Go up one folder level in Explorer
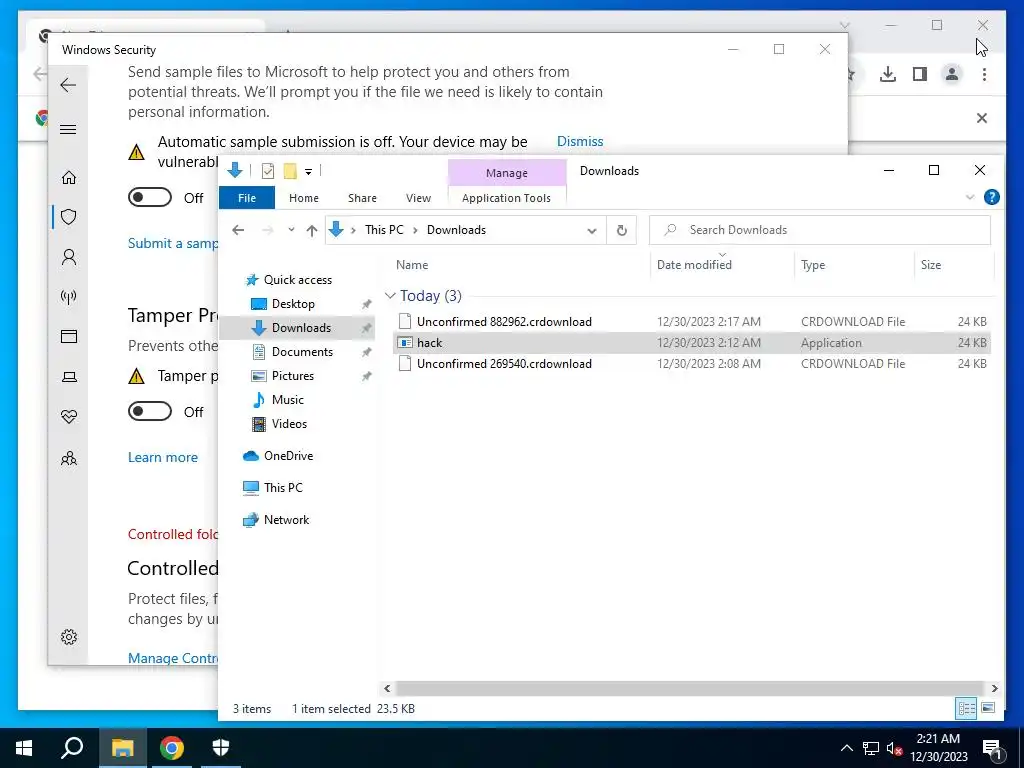The image size is (1024, 768). pos(312,230)
